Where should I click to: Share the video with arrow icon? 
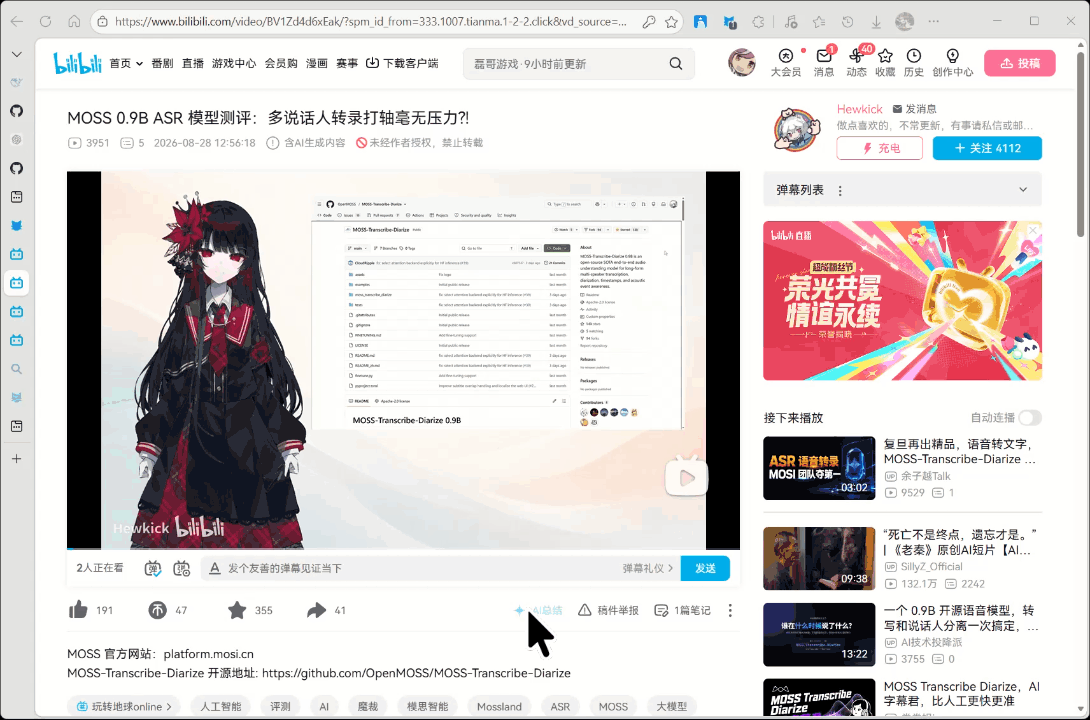point(316,610)
